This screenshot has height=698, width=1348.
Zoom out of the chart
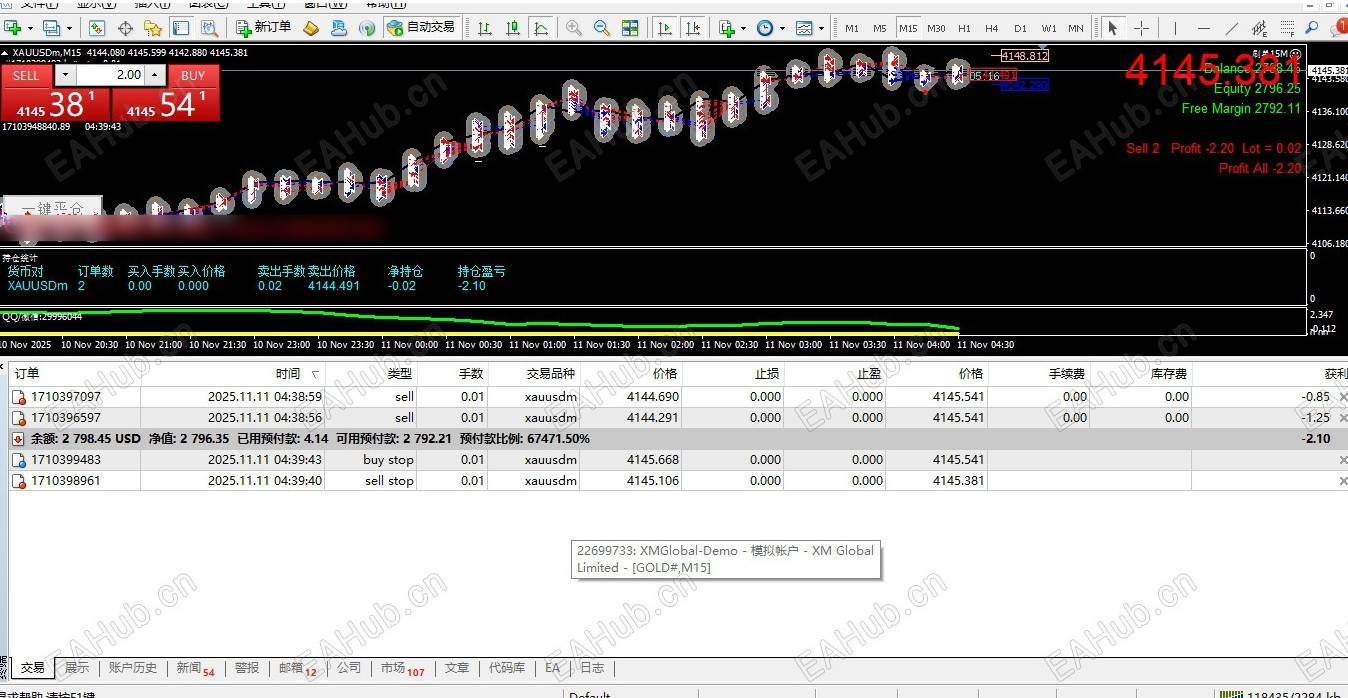602,28
